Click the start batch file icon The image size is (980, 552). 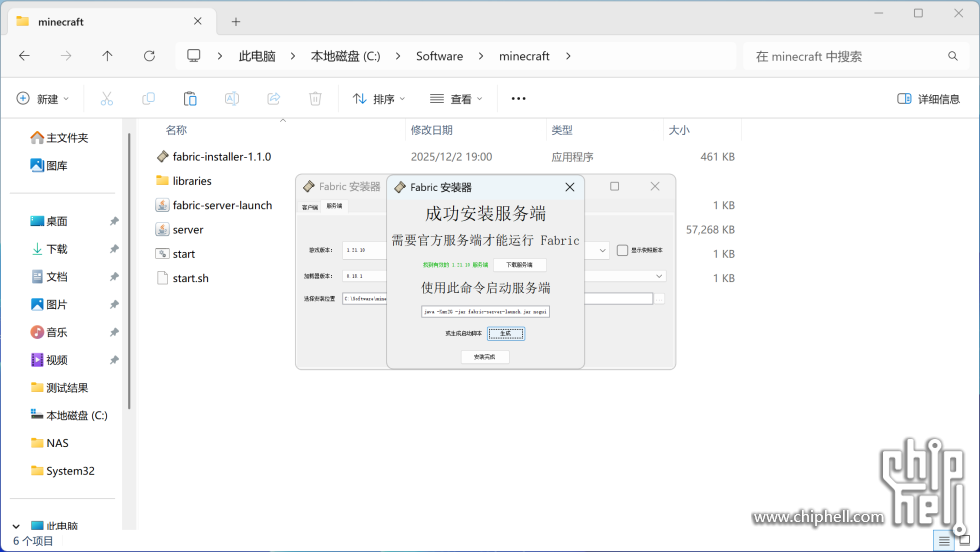(163, 254)
